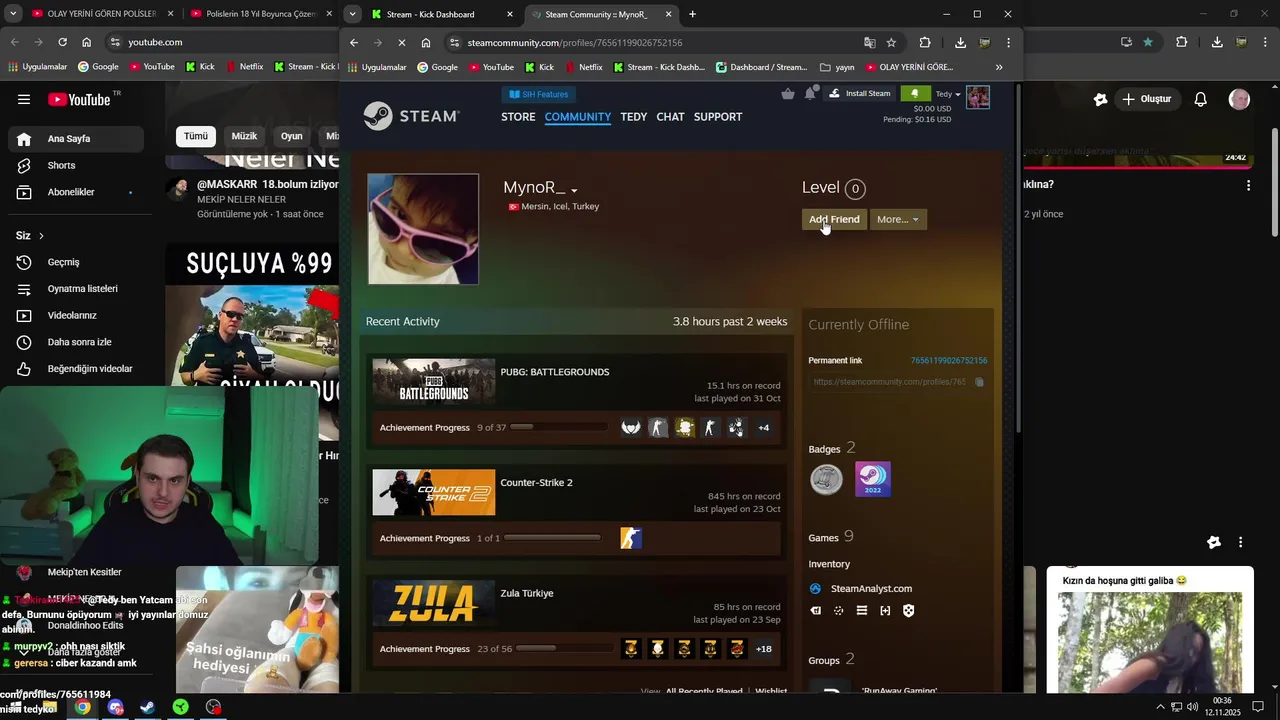The width and height of the screenshot is (1280, 720).
Task: Click the dotted circle icon under SteamAnalyst
Action: pyautogui.click(x=838, y=611)
